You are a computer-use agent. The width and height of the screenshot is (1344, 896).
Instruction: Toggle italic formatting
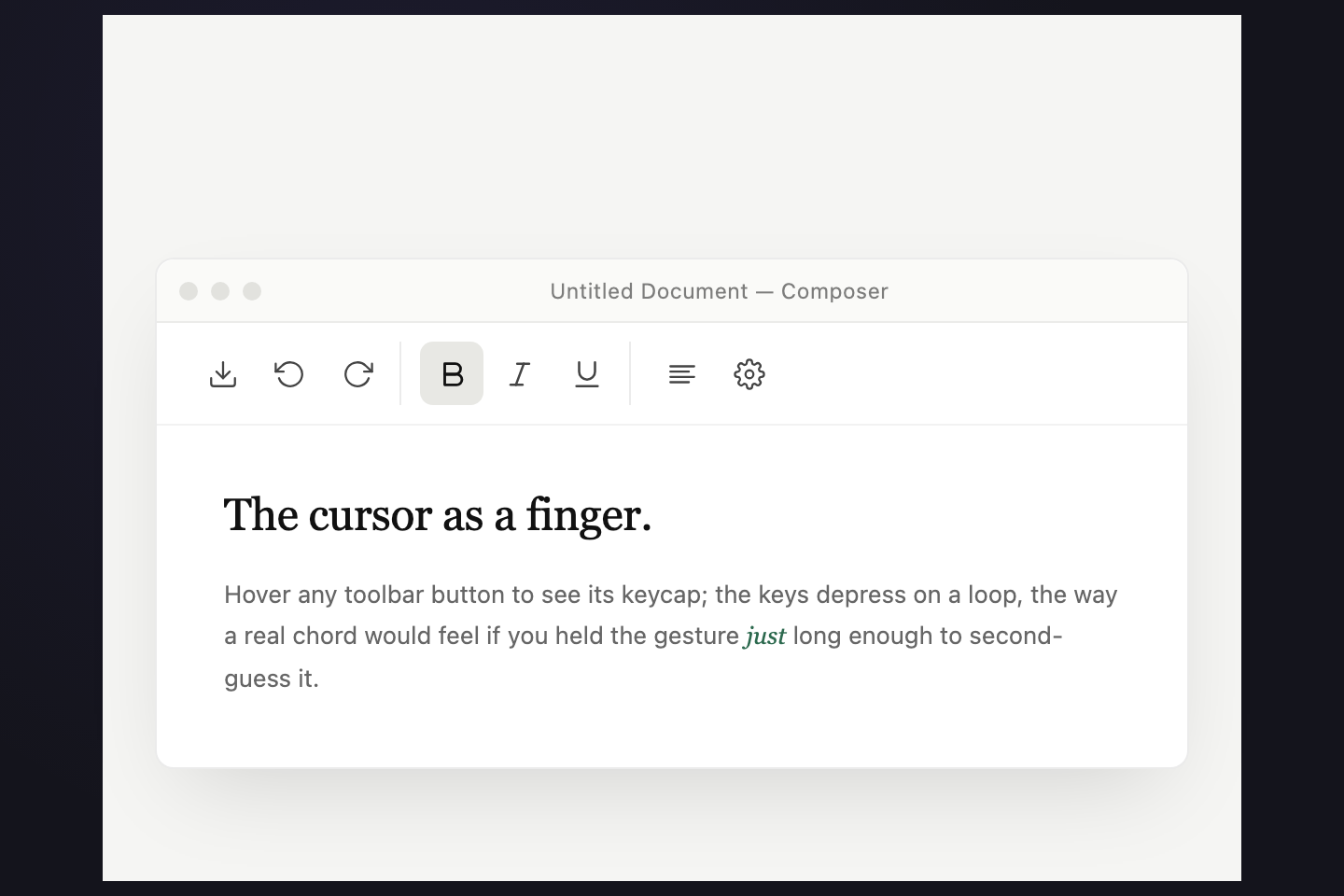point(520,374)
